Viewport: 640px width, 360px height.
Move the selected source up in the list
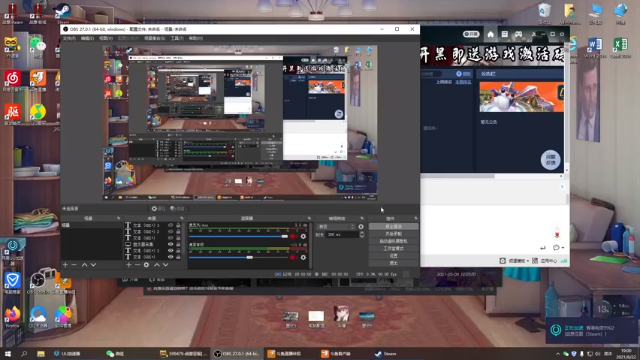pos(157,264)
